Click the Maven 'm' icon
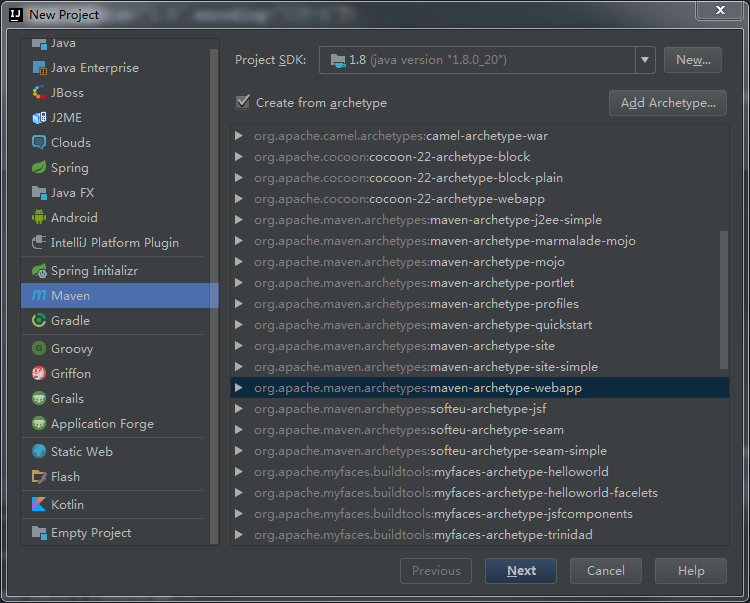Viewport: 750px width, 603px height. coord(39,296)
